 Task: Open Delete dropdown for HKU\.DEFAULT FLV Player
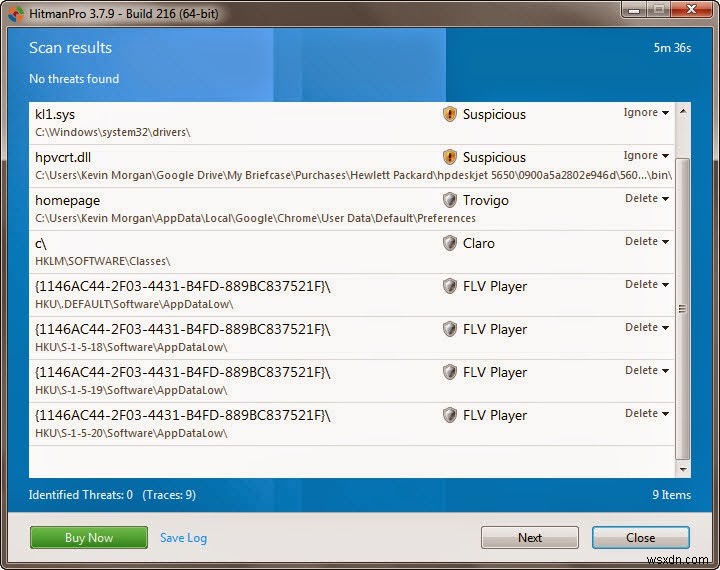pos(647,284)
